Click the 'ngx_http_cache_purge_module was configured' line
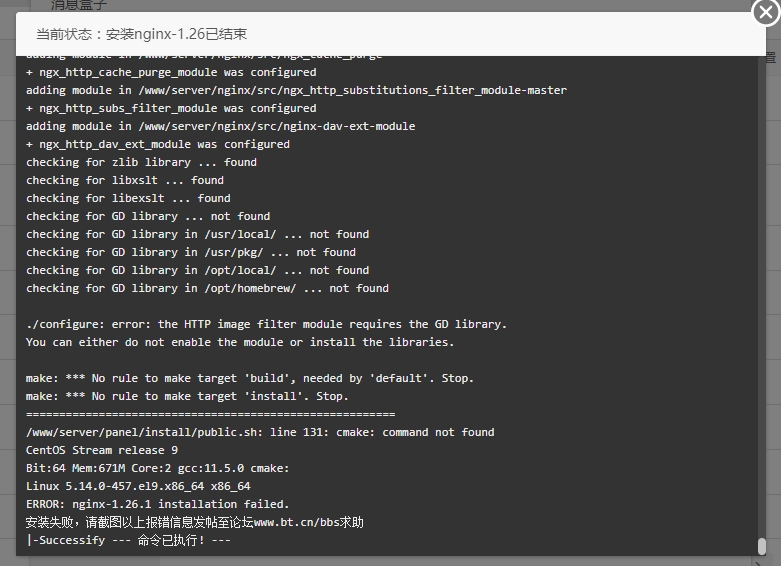The width and height of the screenshot is (781, 566). click(x=171, y=72)
